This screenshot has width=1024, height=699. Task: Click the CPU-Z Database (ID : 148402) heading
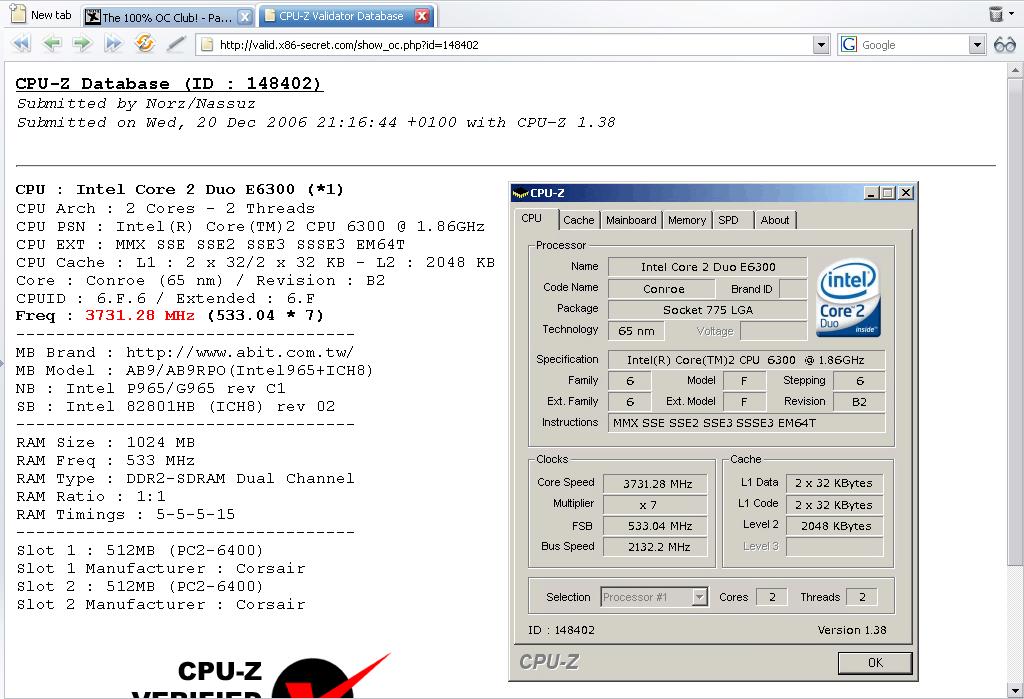click(x=169, y=84)
